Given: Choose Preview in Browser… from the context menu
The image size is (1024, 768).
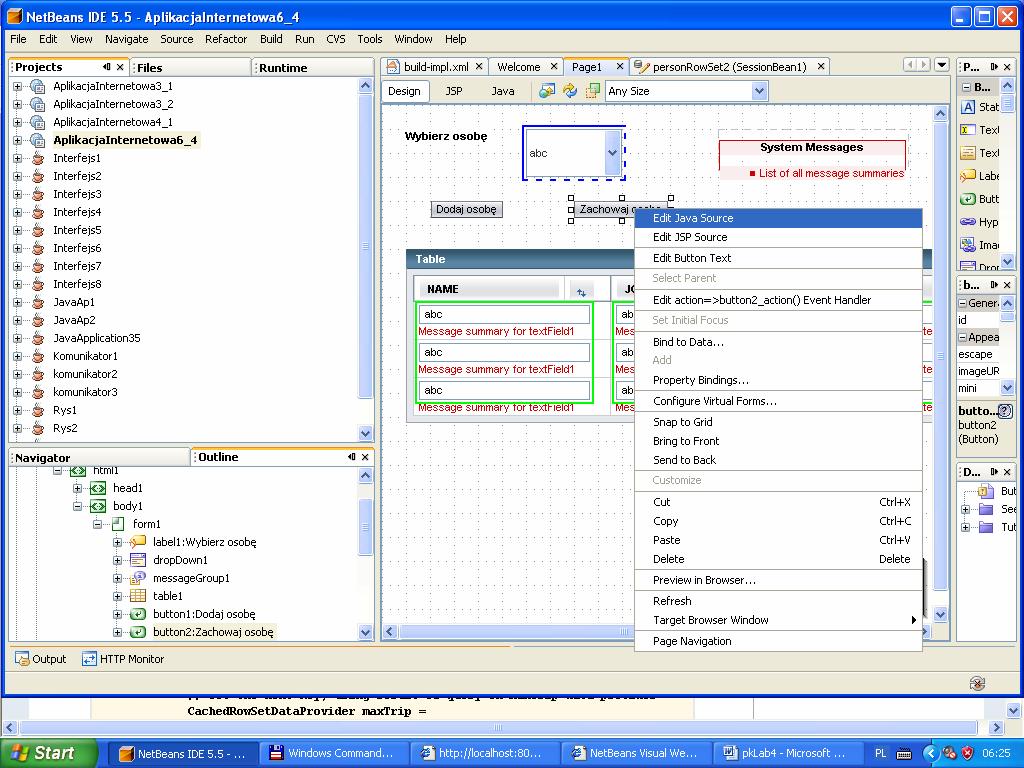Looking at the screenshot, I should point(778,580).
